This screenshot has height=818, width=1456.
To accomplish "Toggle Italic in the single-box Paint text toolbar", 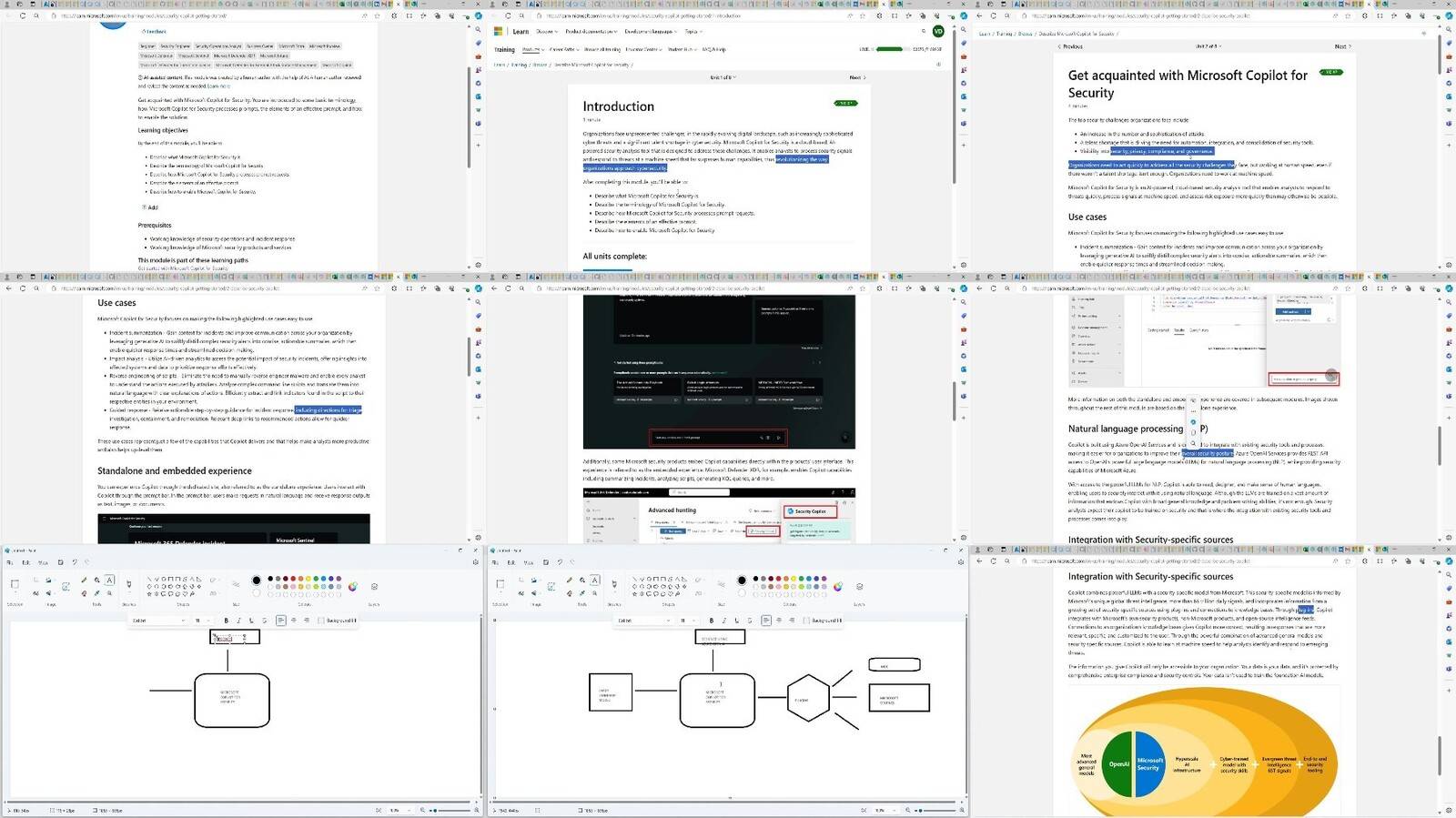I will [239, 621].
